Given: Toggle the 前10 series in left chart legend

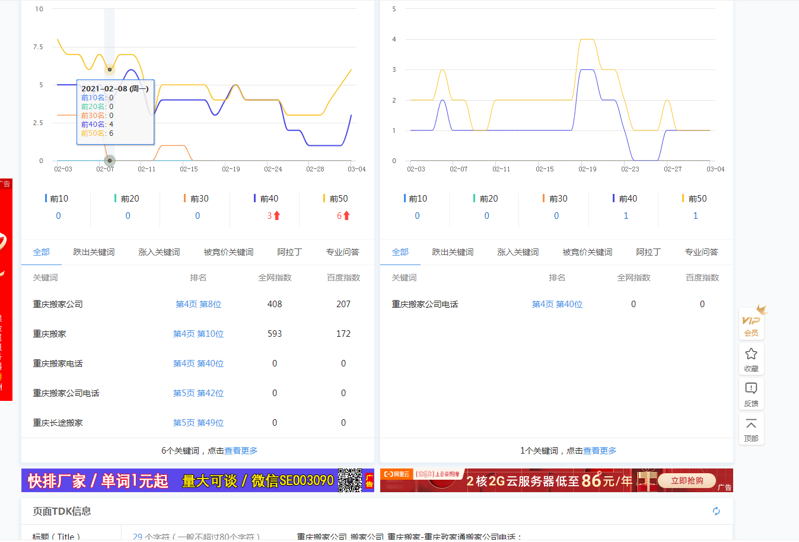Looking at the screenshot, I should coord(58,199).
